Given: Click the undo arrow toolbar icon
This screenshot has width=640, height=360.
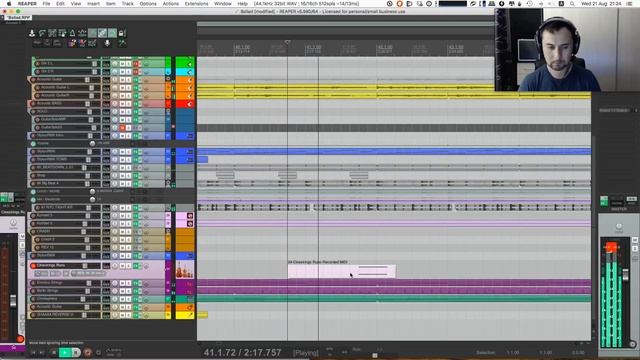Looking at the screenshot, I should (x=42, y=33).
